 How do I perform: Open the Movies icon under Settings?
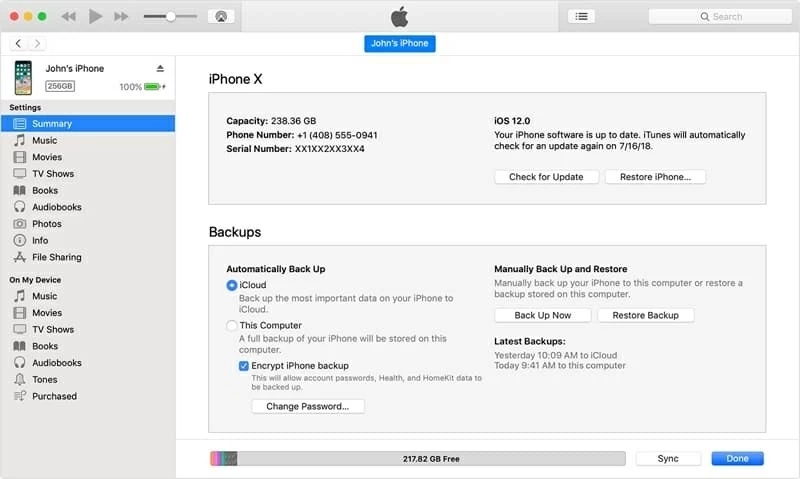[x=19, y=157]
